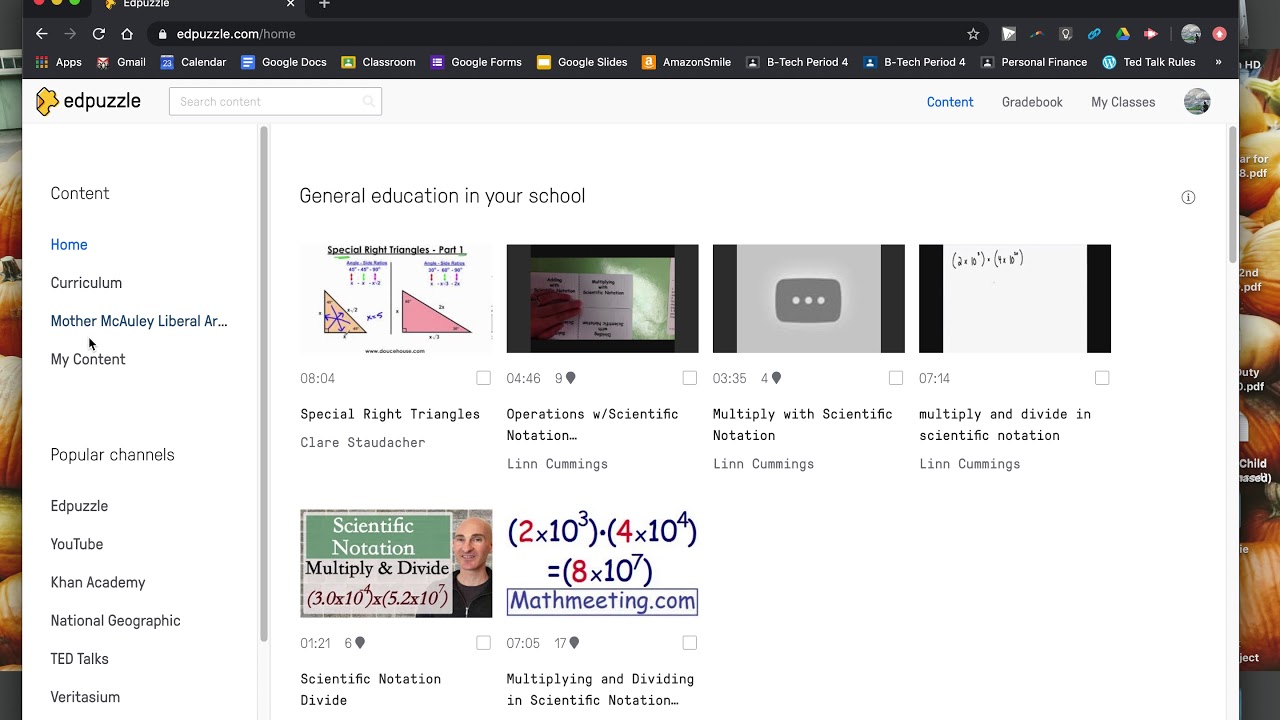Open Mother McAuley Liberal Arts content
Image resolution: width=1280 pixels, height=720 pixels.
[139, 321]
